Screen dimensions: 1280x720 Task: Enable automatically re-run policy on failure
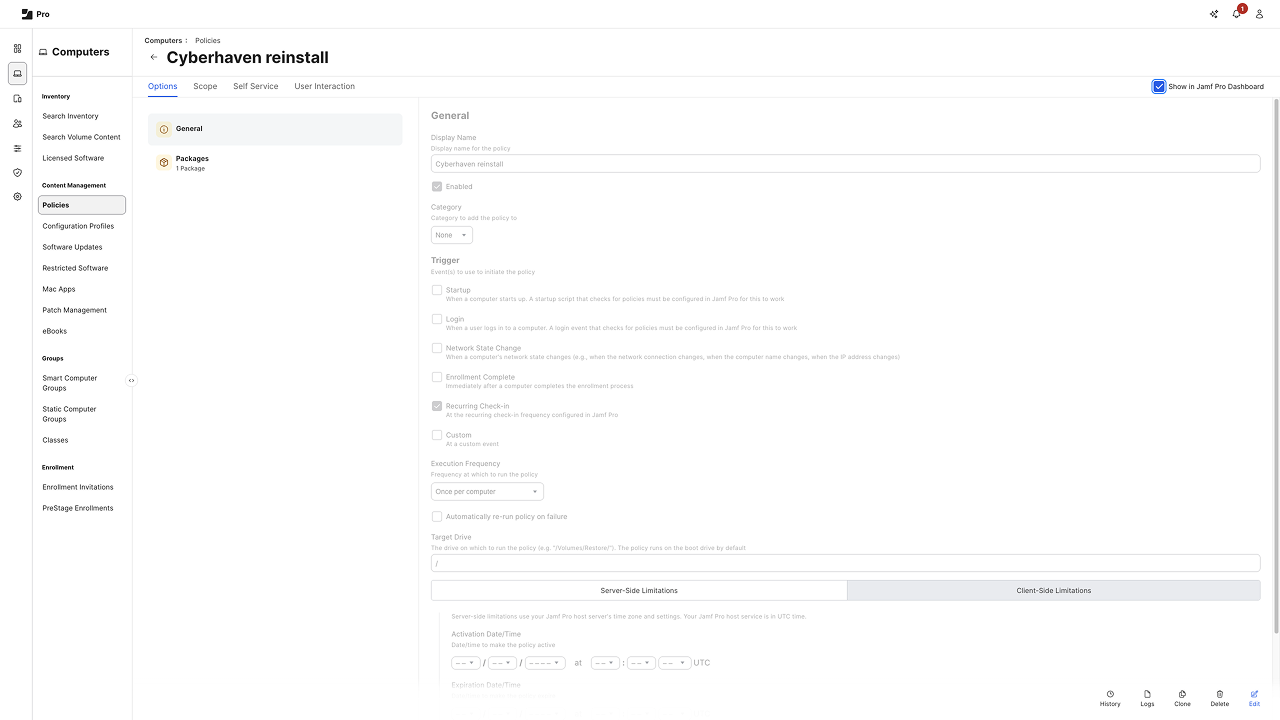tap(437, 517)
